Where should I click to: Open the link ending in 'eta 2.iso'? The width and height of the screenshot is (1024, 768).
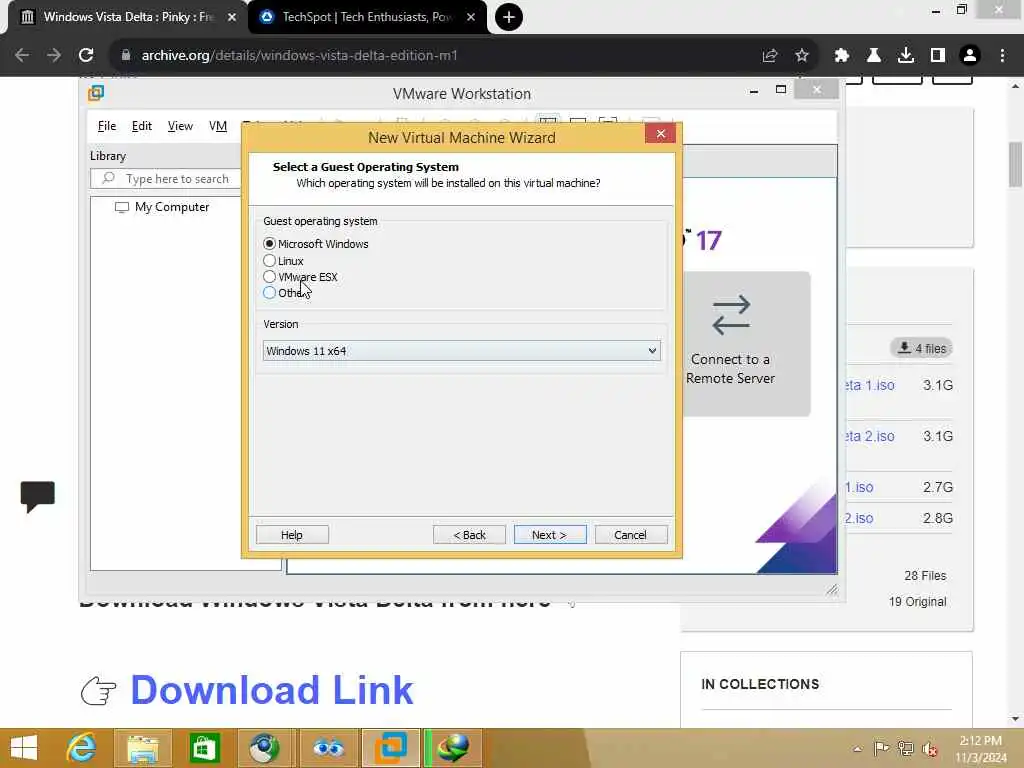pyautogui.click(x=870, y=436)
